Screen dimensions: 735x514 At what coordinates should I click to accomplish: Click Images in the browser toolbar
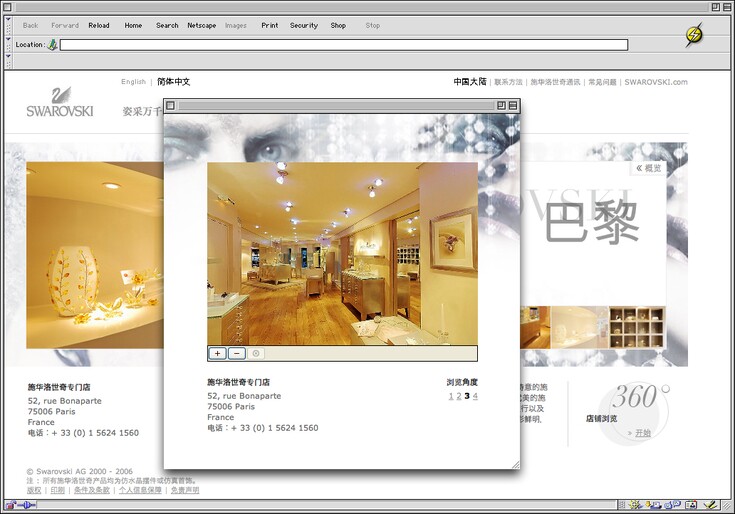pyautogui.click(x=235, y=25)
